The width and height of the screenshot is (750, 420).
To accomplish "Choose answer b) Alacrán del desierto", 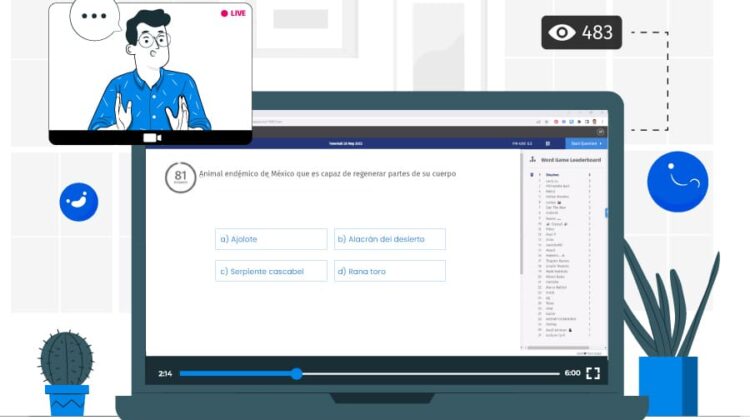I will click(389, 239).
